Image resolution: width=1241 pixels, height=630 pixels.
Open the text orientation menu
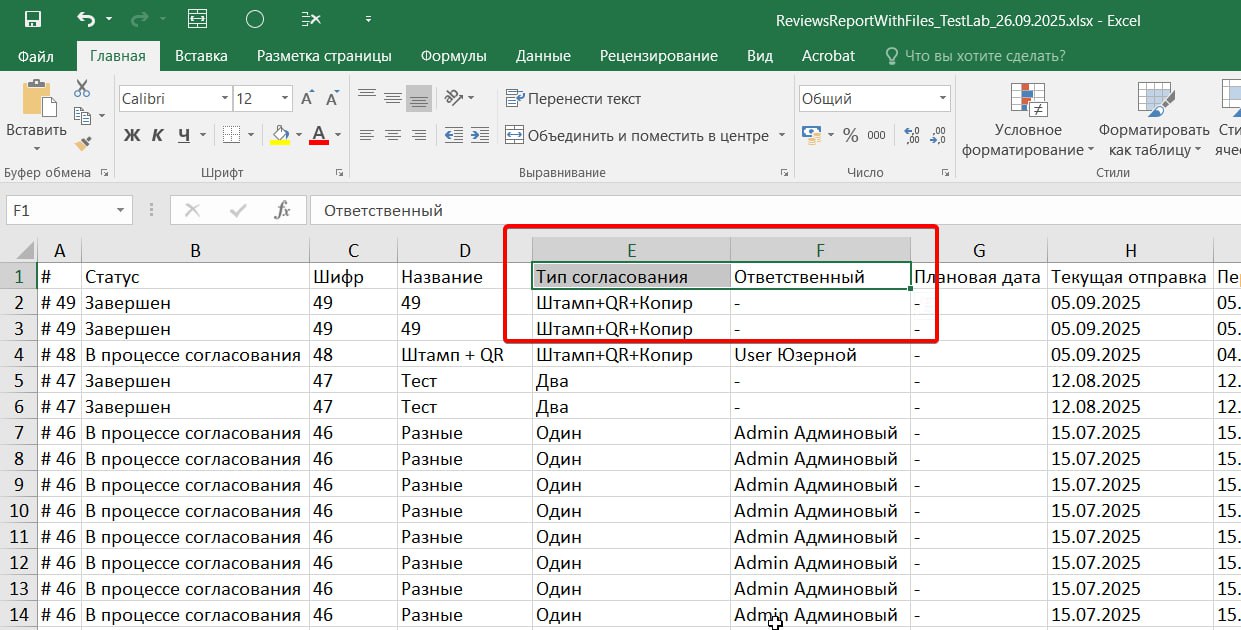pyautogui.click(x=459, y=98)
